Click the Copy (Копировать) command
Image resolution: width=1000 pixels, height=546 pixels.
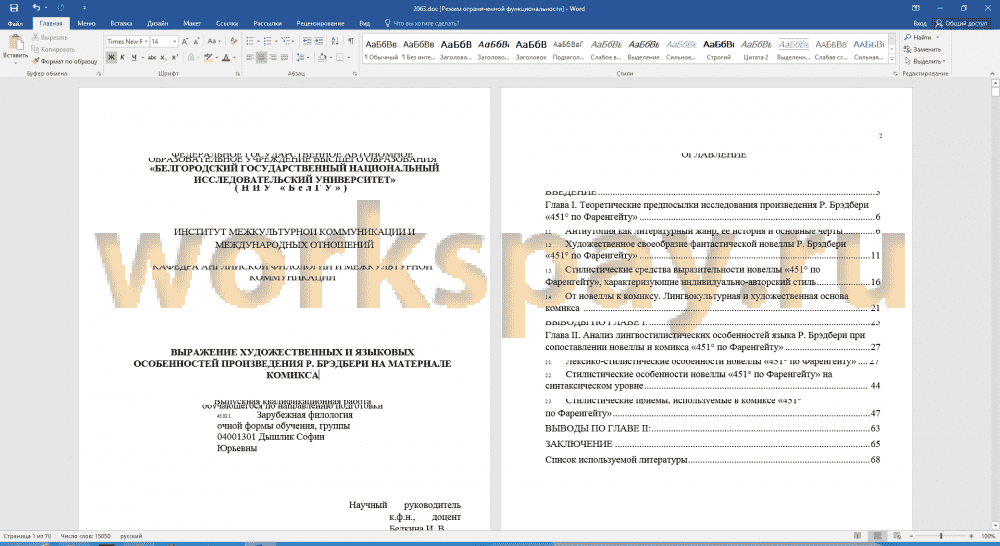click(x=53, y=49)
